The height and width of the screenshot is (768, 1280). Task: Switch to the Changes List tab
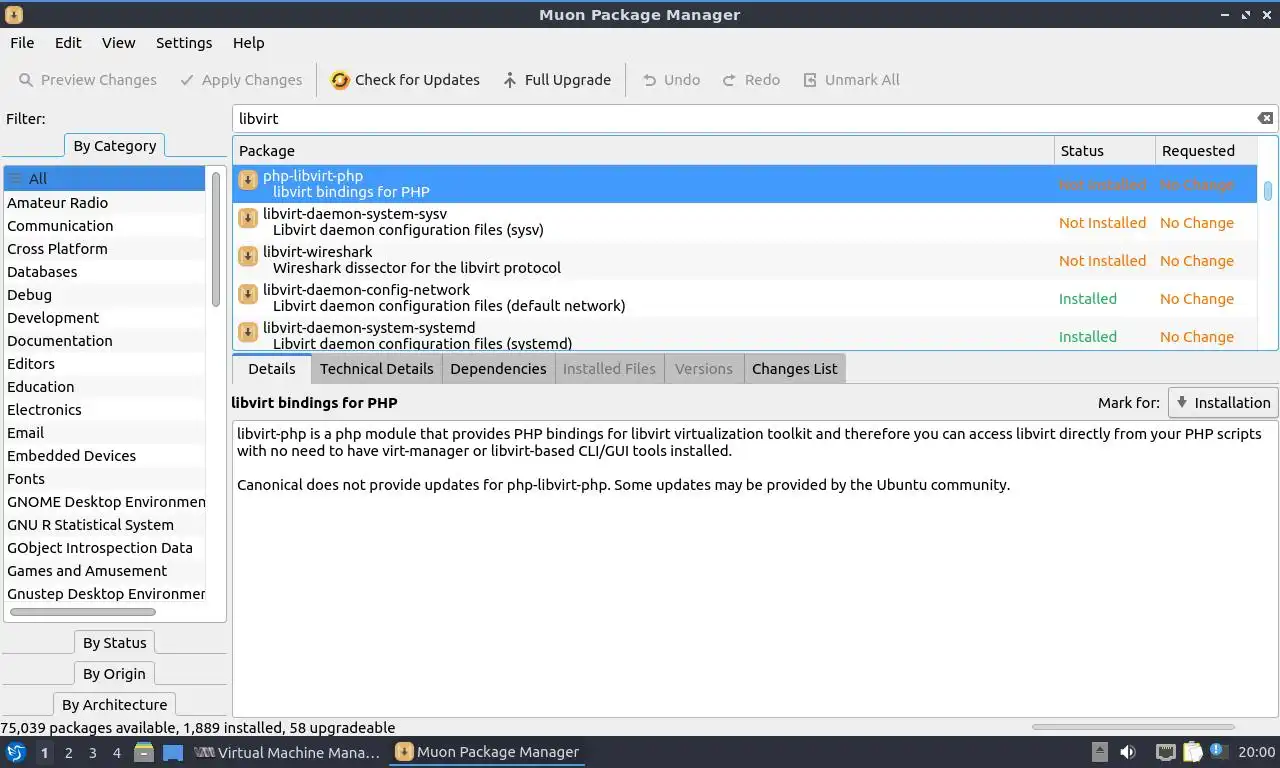click(794, 368)
